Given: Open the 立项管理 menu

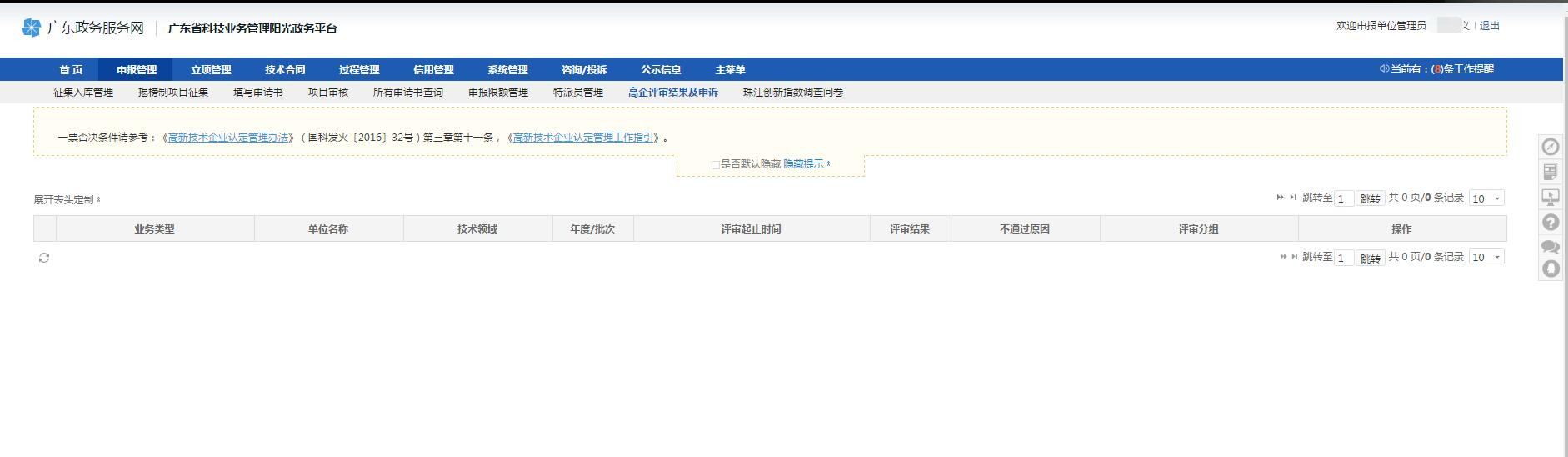Looking at the screenshot, I should click(x=211, y=70).
